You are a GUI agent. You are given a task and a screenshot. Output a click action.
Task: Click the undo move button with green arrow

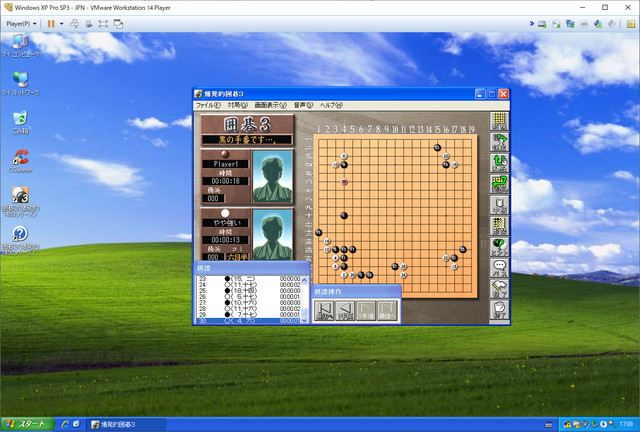point(499,143)
